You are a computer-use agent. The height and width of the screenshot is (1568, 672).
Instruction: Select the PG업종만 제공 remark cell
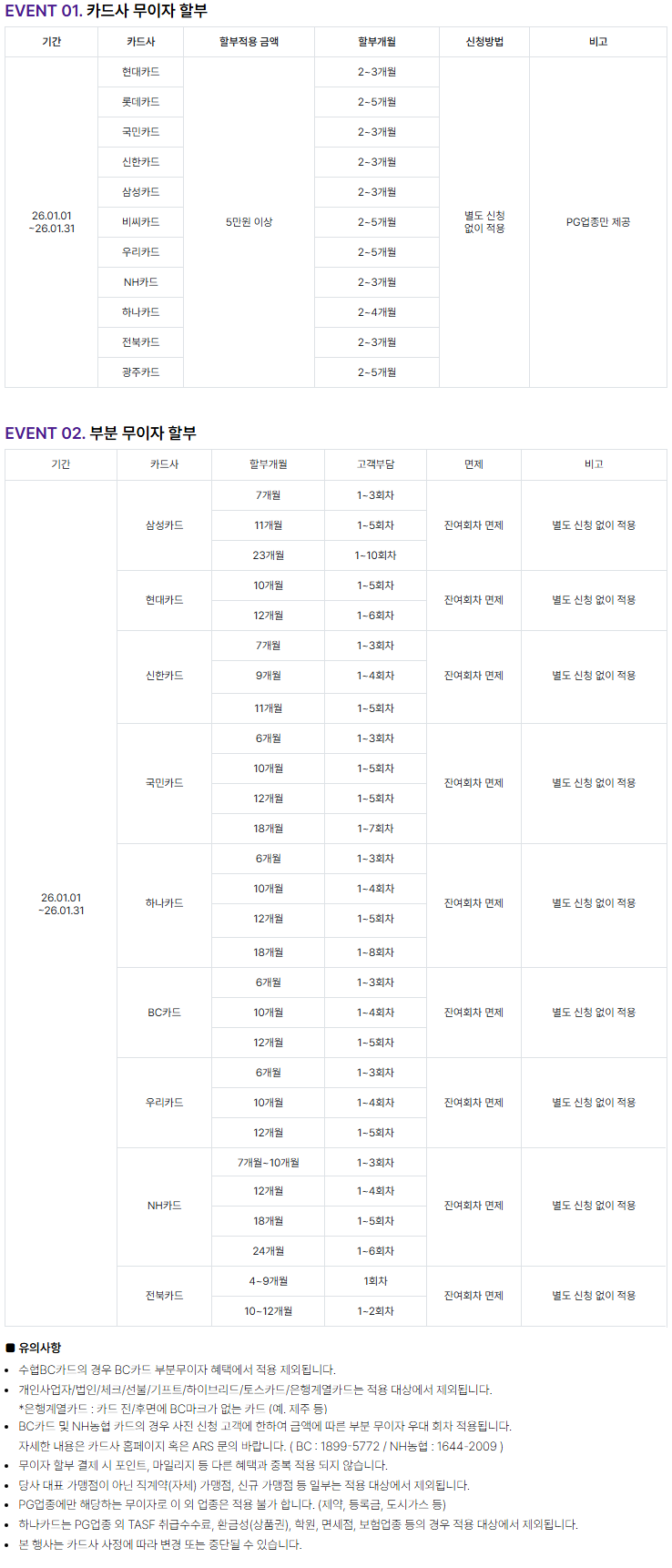click(597, 222)
